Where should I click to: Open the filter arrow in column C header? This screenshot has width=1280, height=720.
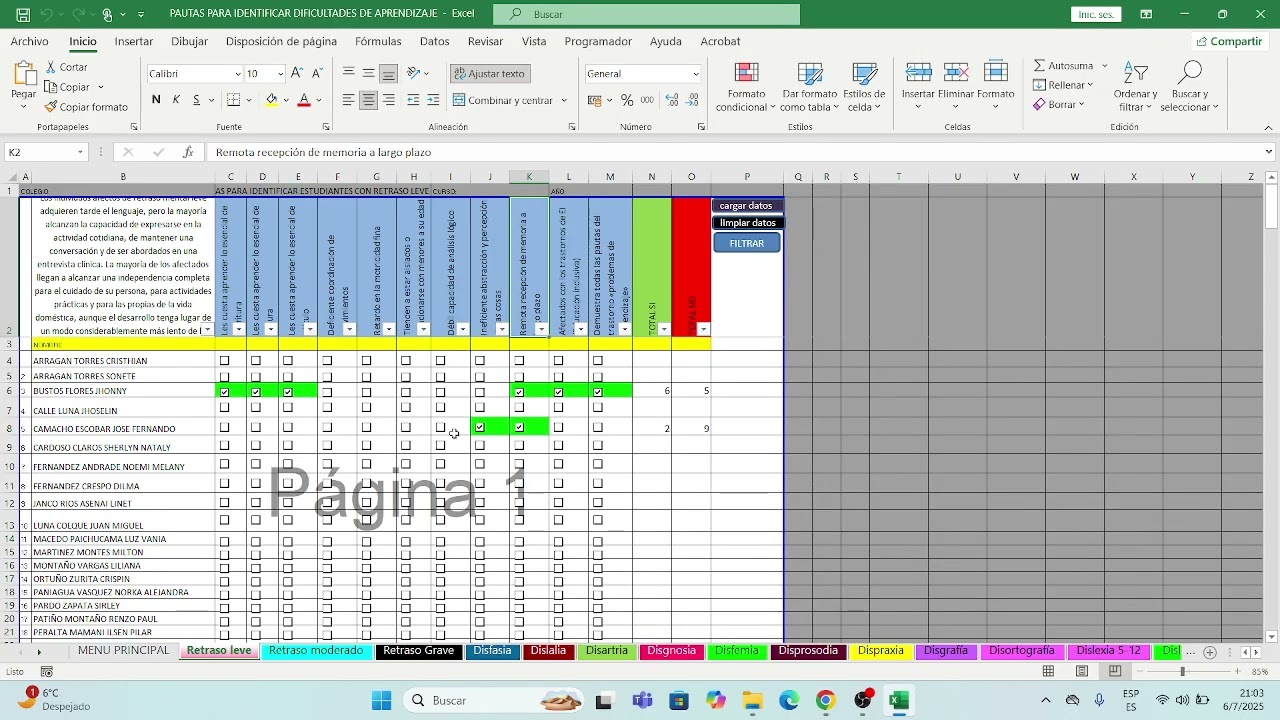point(239,329)
